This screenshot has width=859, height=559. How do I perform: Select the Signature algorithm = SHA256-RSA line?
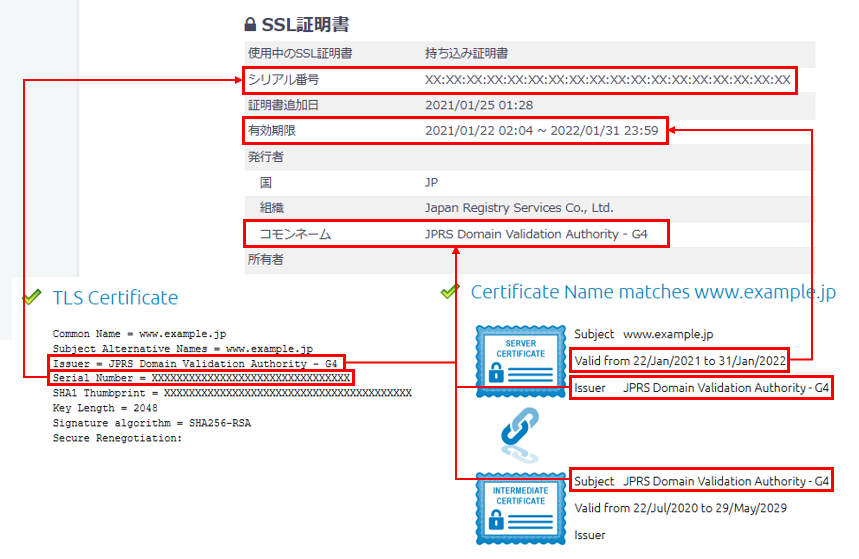[152, 423]
